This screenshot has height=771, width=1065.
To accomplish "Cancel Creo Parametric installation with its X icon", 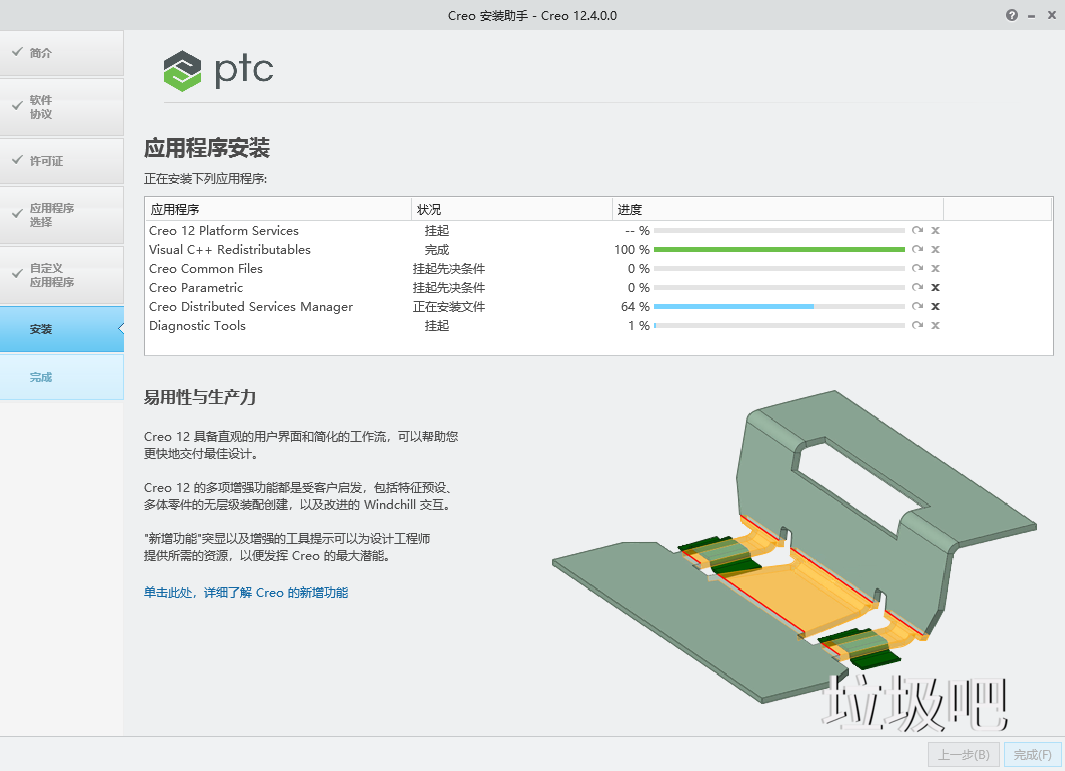I will (x=935, y=288).
